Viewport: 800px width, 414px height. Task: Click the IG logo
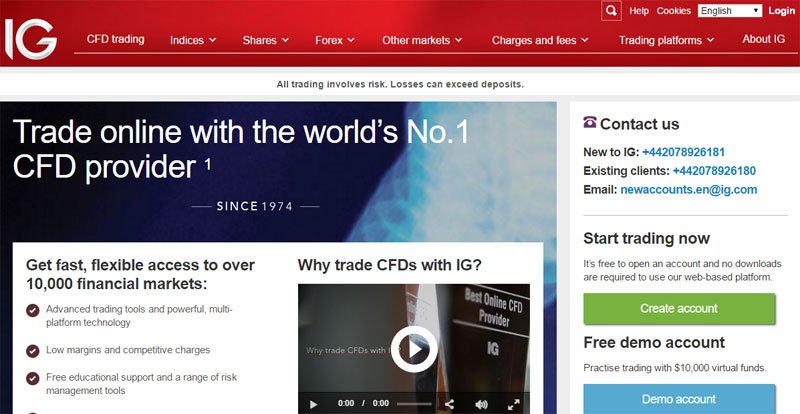tap(30, 39)
